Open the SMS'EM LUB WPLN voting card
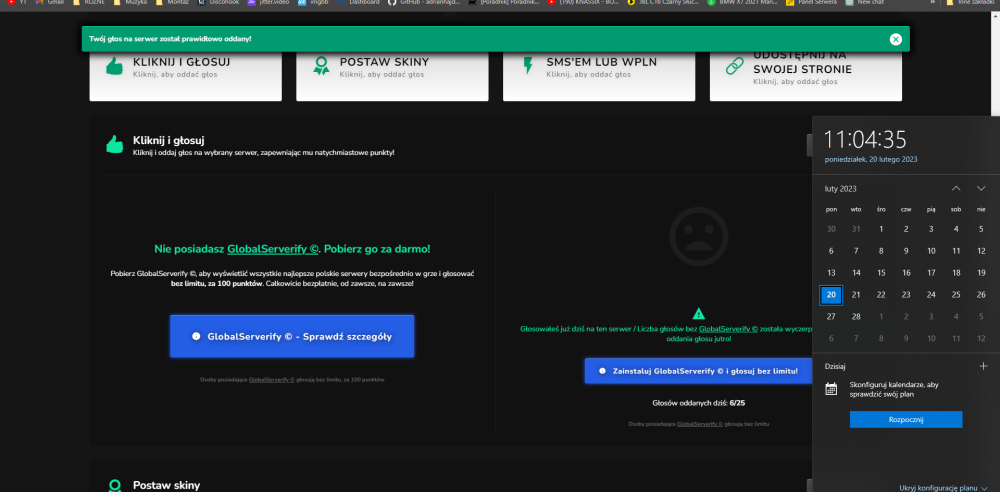The height and width of the screenshot is (492, 1000). (599, 77)
